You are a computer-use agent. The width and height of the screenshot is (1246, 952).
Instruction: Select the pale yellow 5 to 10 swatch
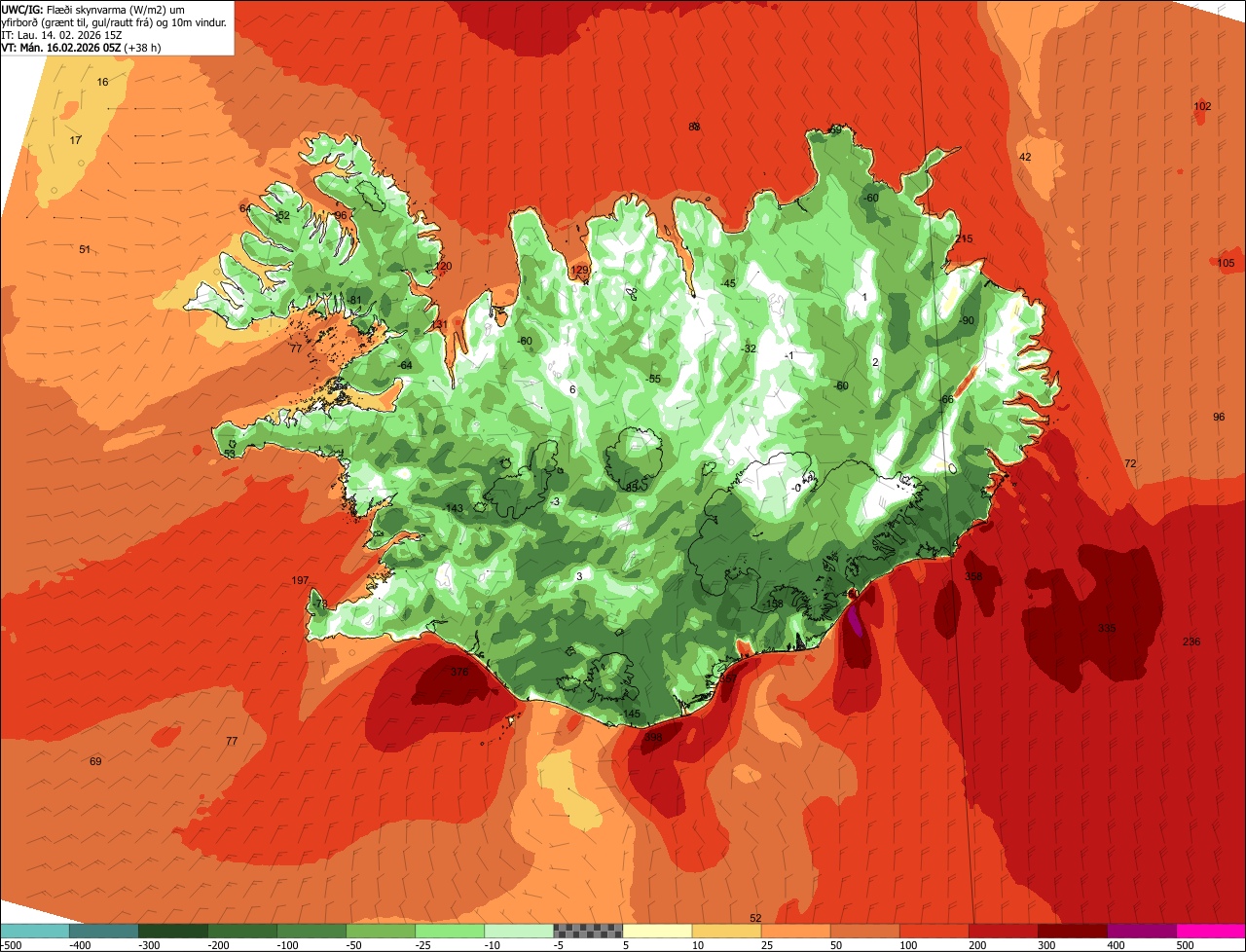tap(656, 930)
